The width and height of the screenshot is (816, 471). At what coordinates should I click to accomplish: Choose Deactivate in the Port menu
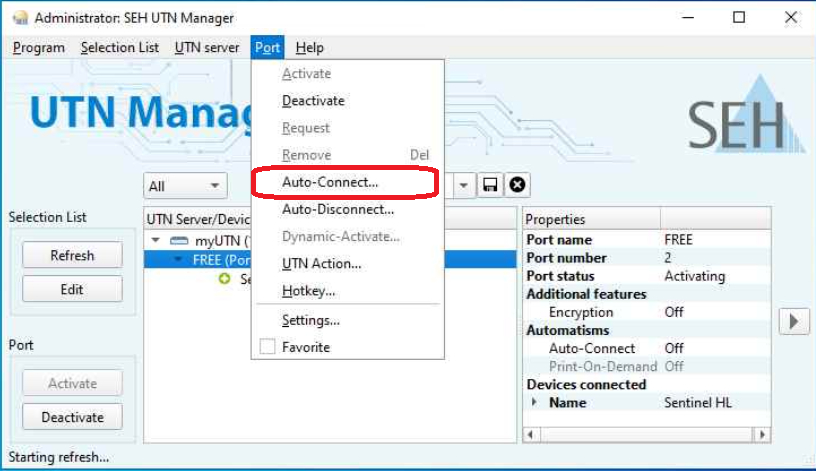[347, 100]
